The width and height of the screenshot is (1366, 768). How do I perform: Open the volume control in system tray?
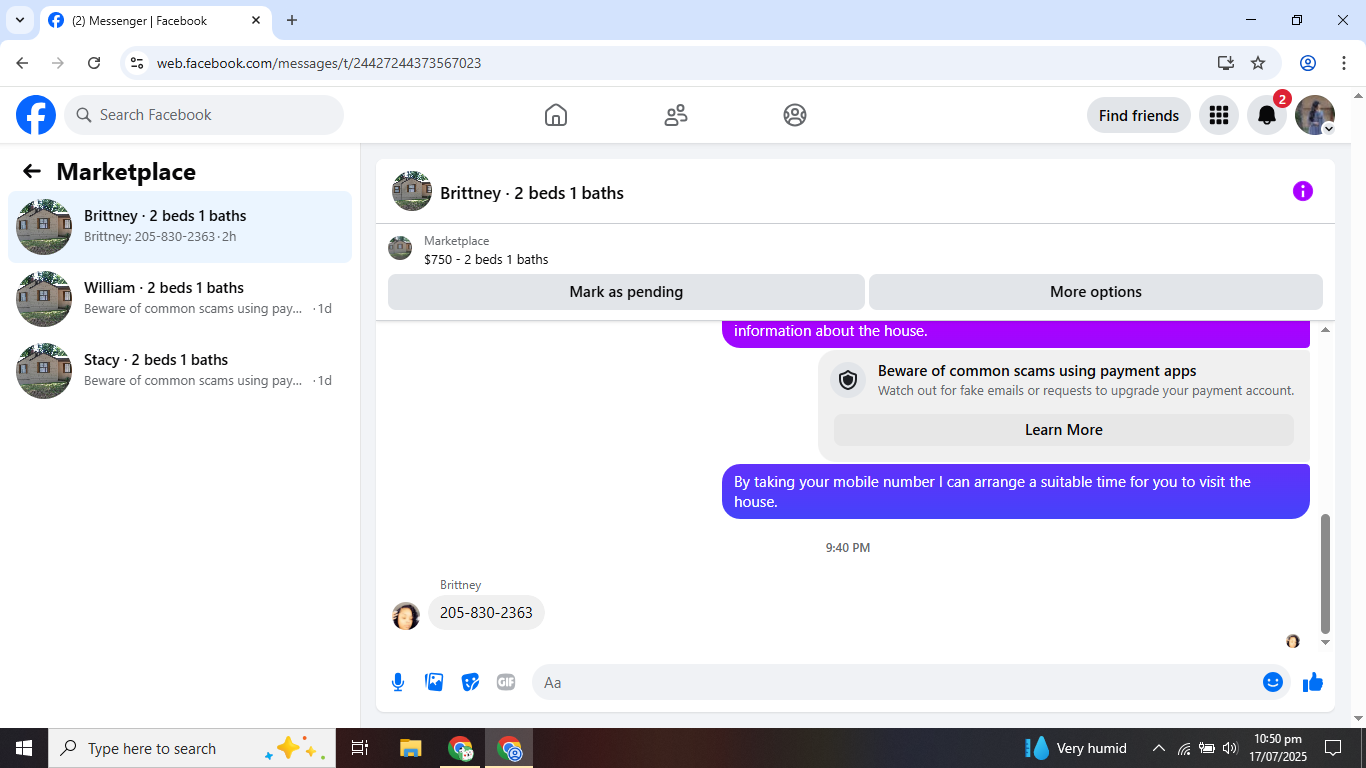point(1230,748)
